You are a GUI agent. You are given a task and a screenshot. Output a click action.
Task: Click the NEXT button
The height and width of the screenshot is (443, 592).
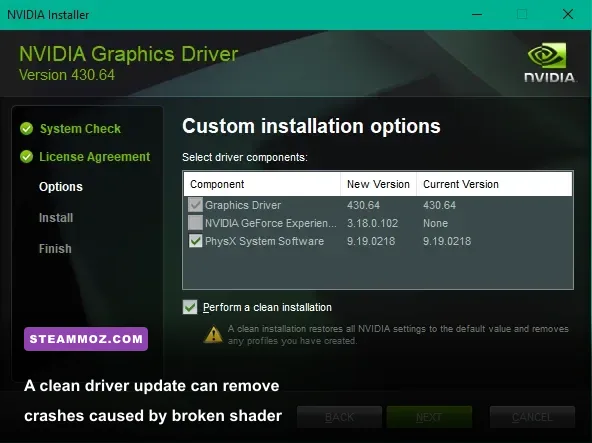click(x=429, y=417)
